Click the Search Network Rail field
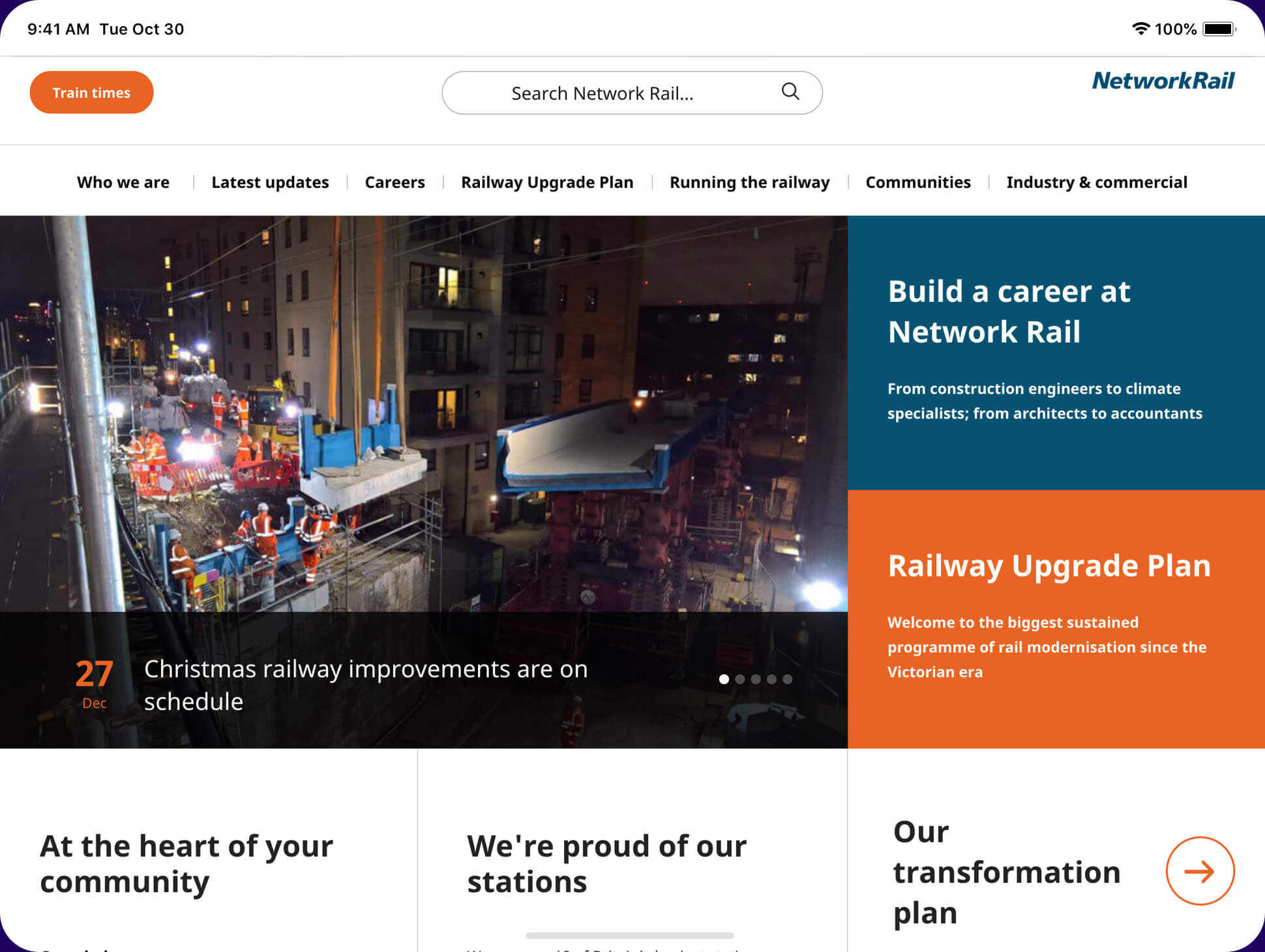 pyautogui.click(x=632, y=93)
